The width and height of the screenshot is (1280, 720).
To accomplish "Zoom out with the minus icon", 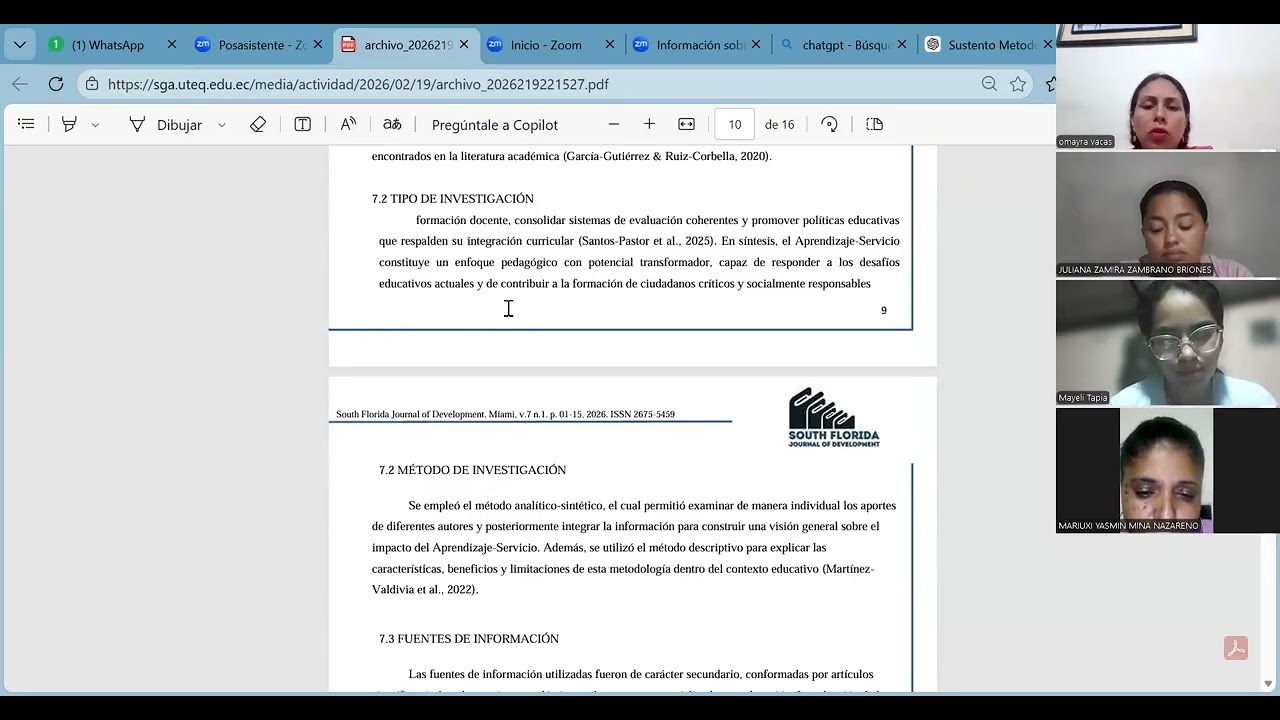I will [x=614, y=124].
